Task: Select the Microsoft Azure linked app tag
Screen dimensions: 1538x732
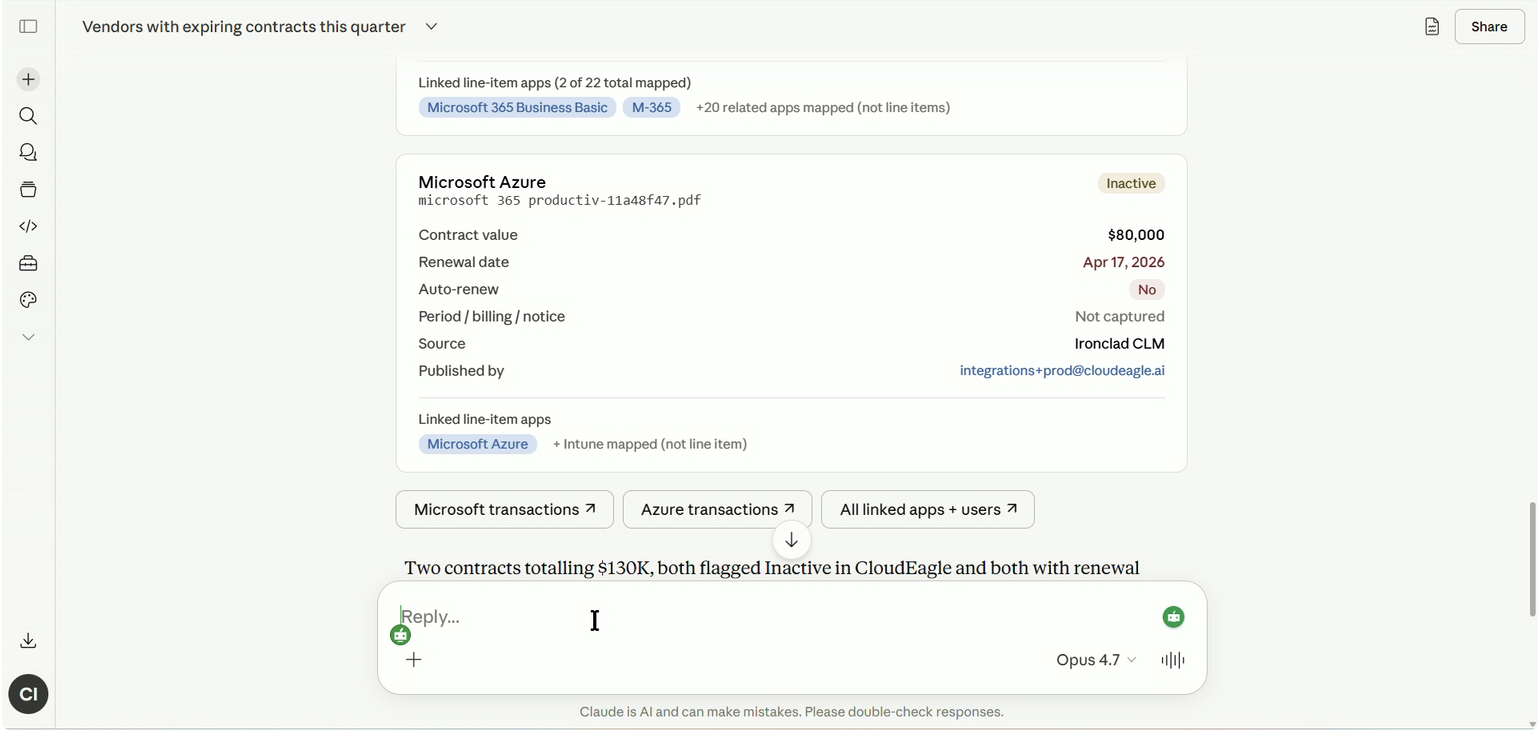Action: click(477, 444)
